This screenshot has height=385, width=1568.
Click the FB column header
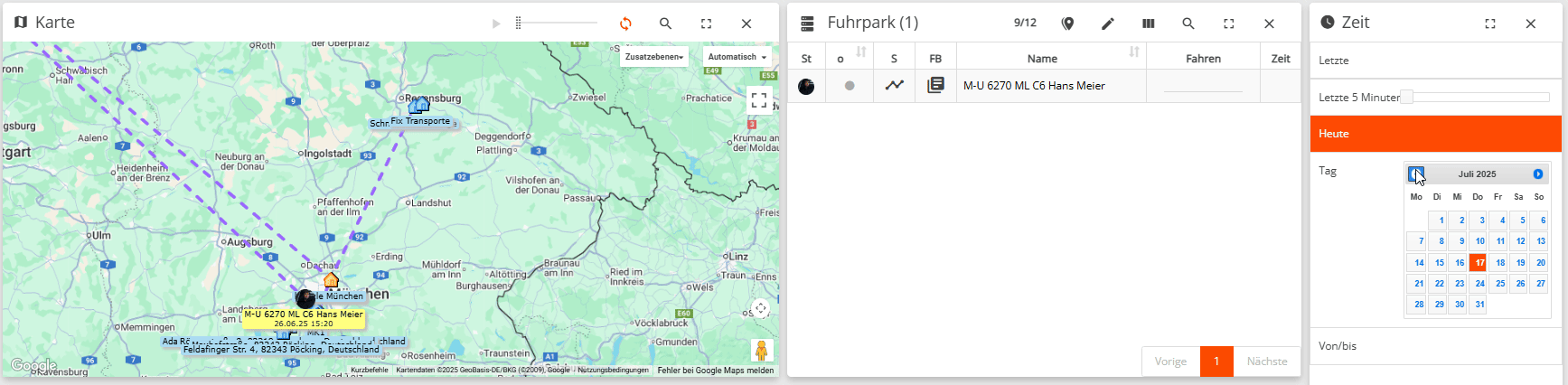tap(935, 59)
